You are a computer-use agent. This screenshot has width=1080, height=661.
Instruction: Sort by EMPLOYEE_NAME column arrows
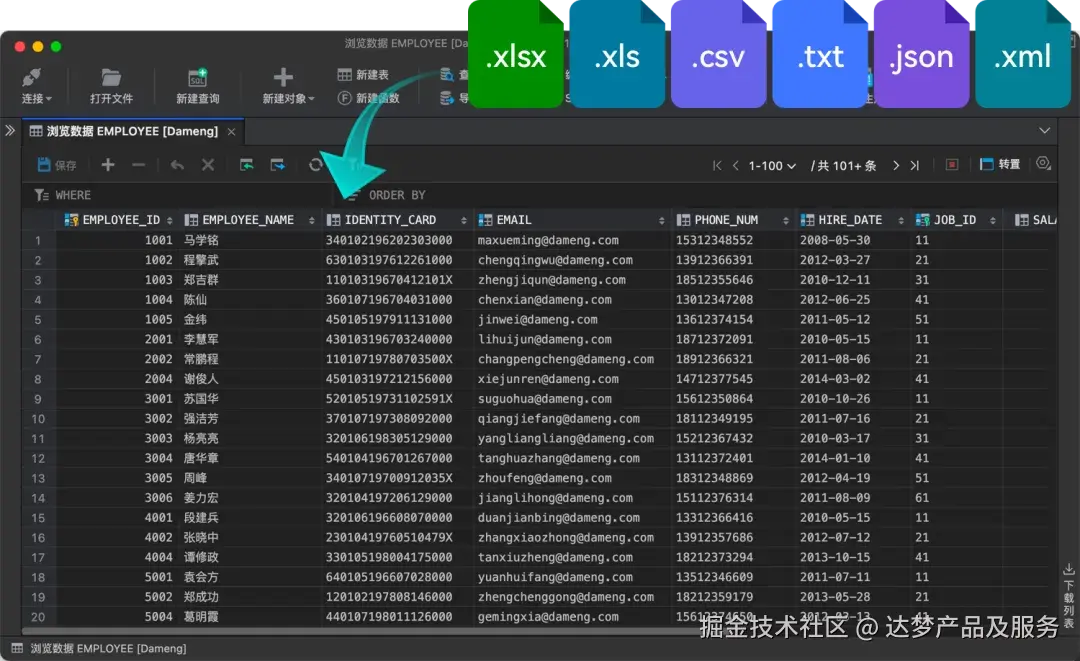(x=311, y=220)
